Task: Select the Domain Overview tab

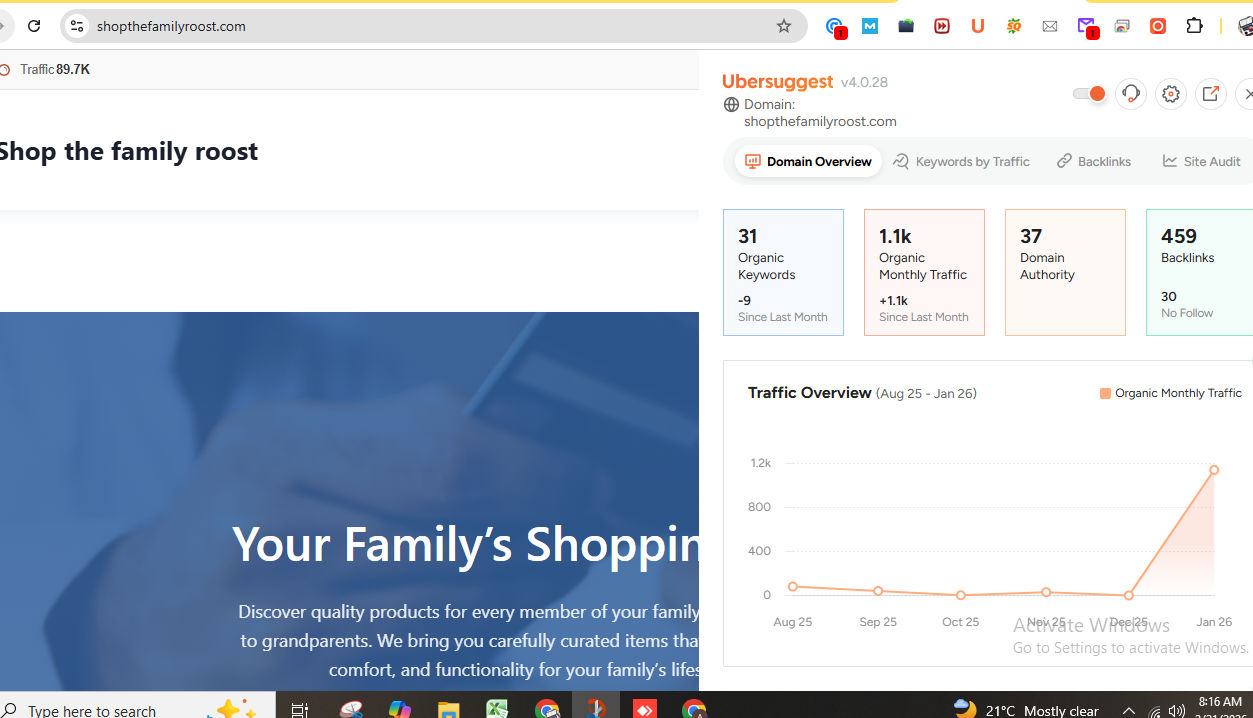Action: [x=808, y=161]
